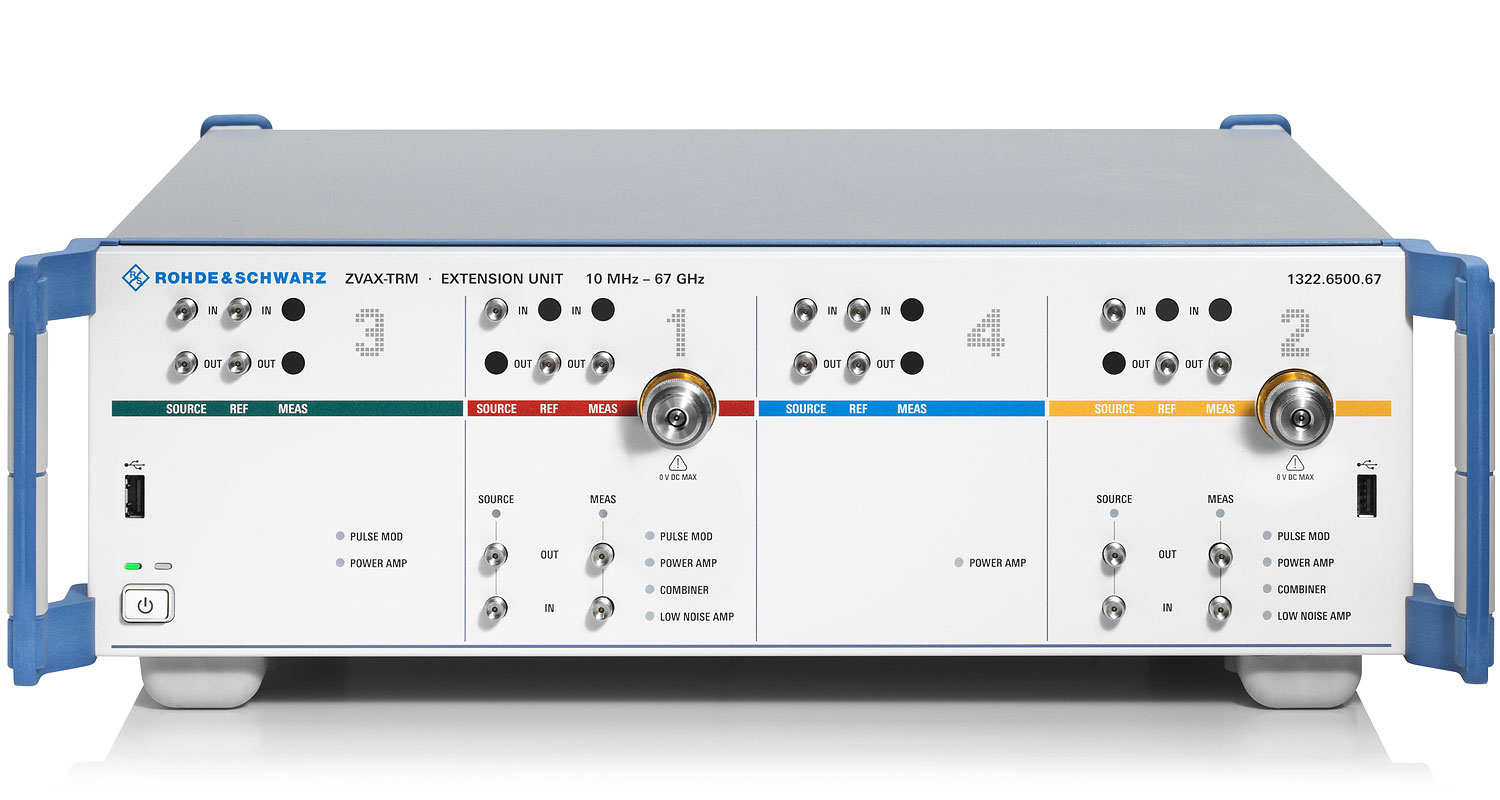
Task: Click the serial number 1322.6500.67
Action: tap(1333, 279)
